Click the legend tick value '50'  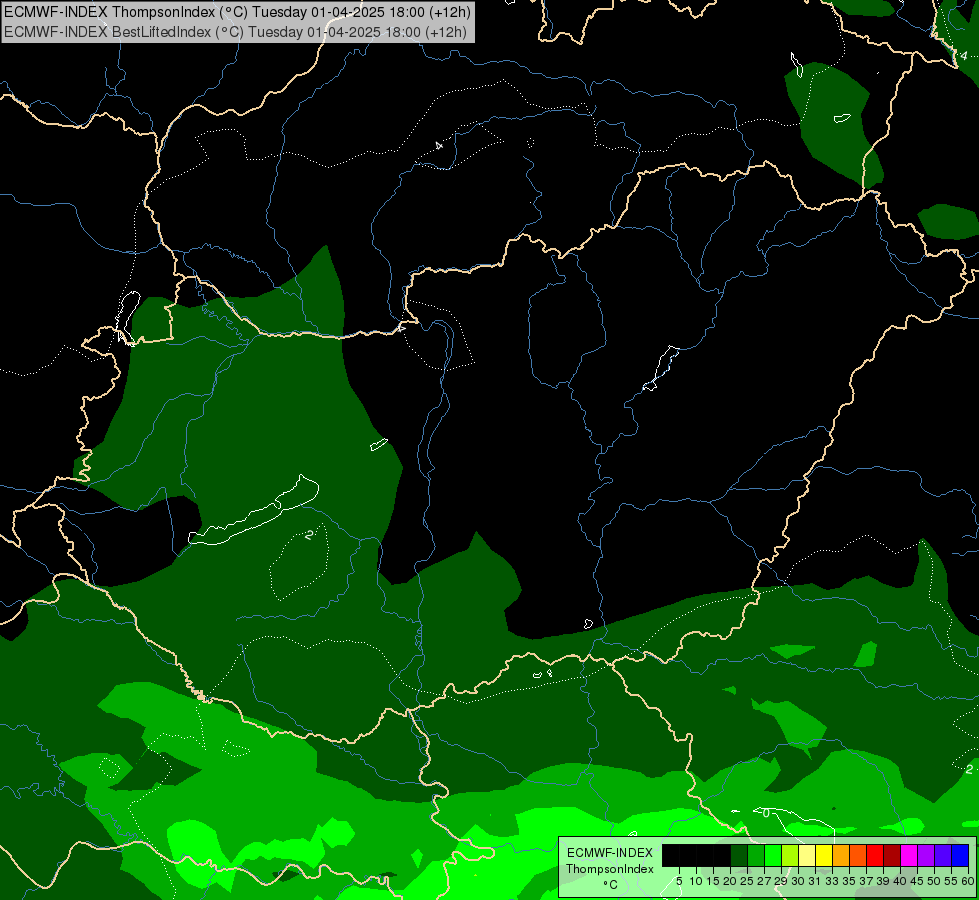[x=934, y=881]
